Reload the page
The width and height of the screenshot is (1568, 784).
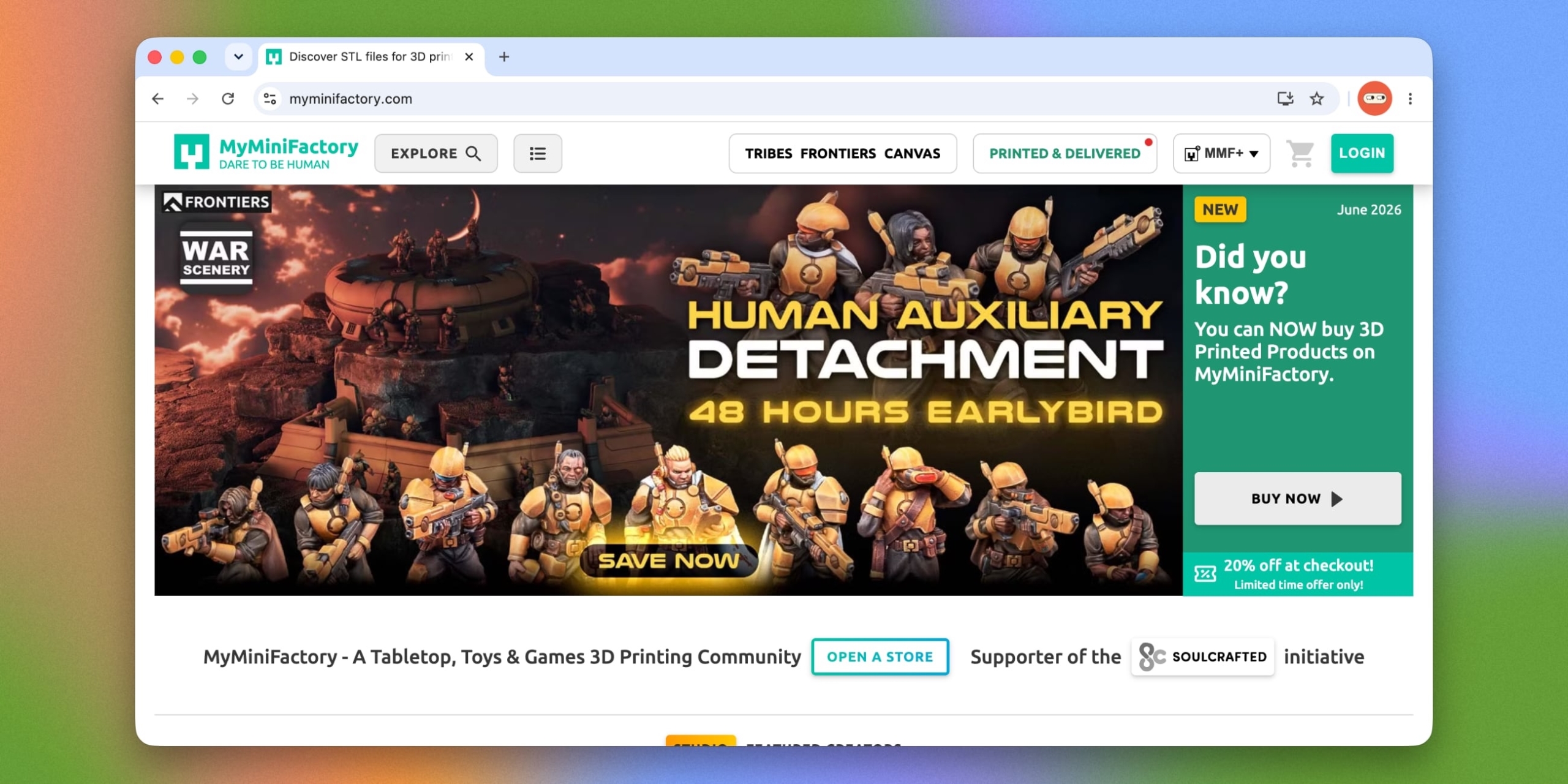click(x=228, y=99)
